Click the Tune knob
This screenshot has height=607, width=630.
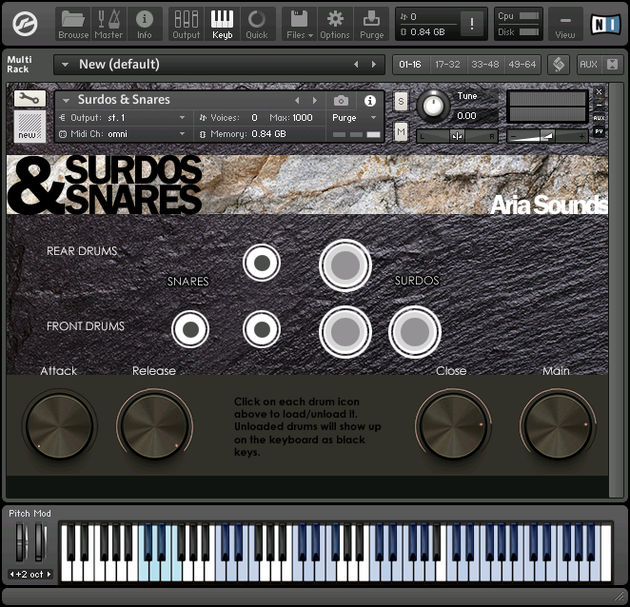(433, 106)
